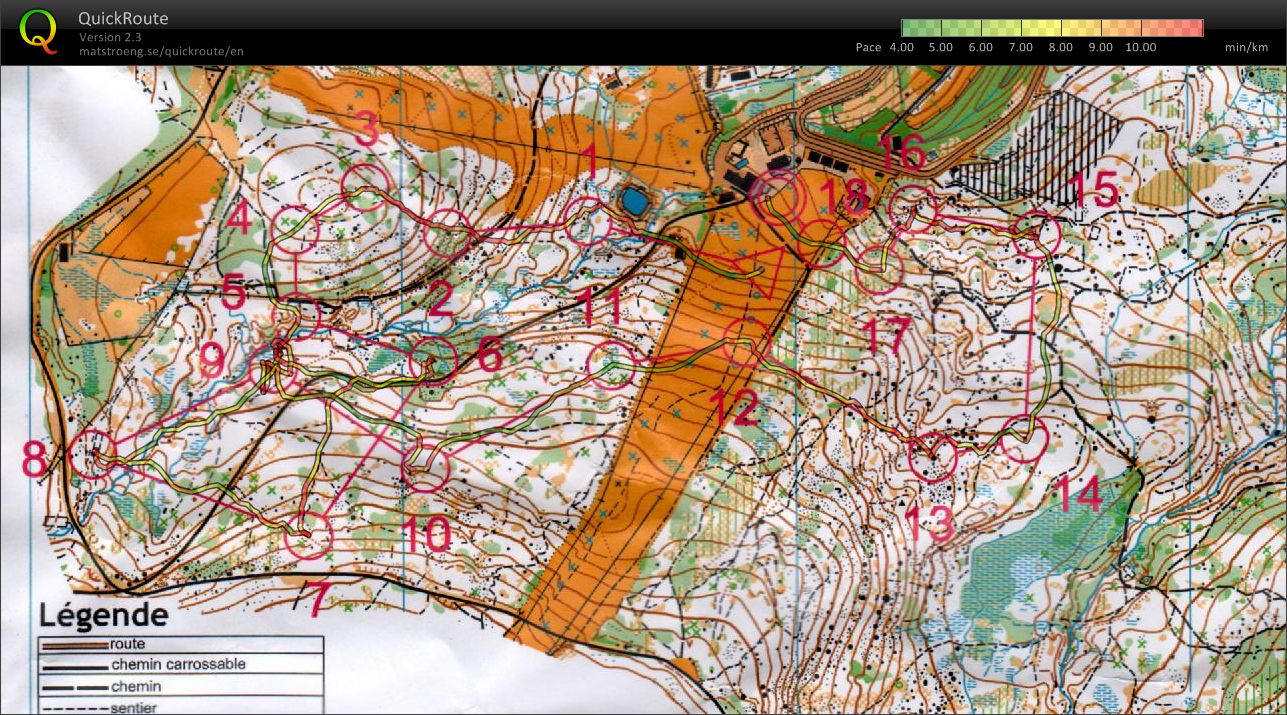The width and height of the screenshot is (1287, 715).
Task: Click control number 4 label on map
Action: tap(240, 219)
